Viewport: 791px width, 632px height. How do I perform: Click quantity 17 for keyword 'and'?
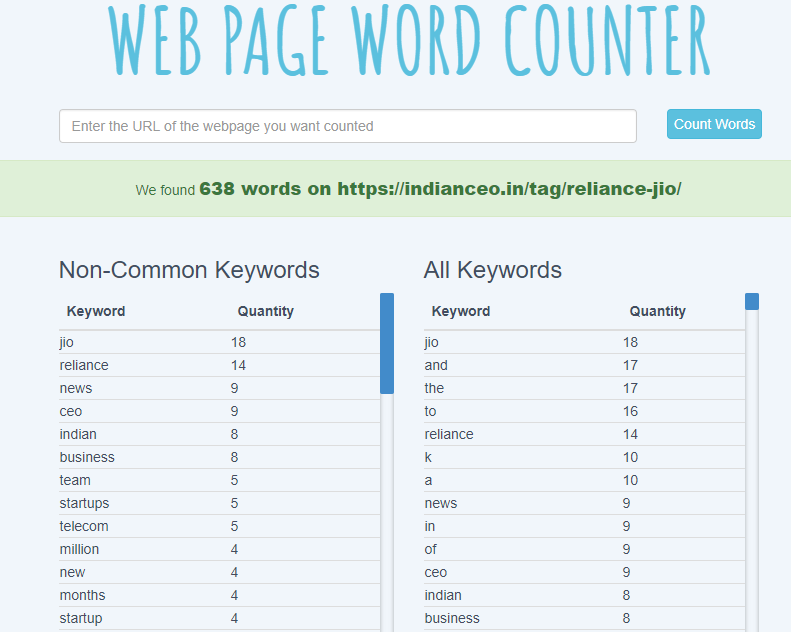630,365
